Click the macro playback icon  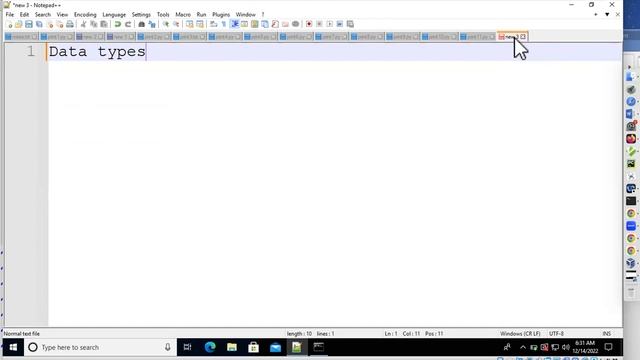point(329,24)
